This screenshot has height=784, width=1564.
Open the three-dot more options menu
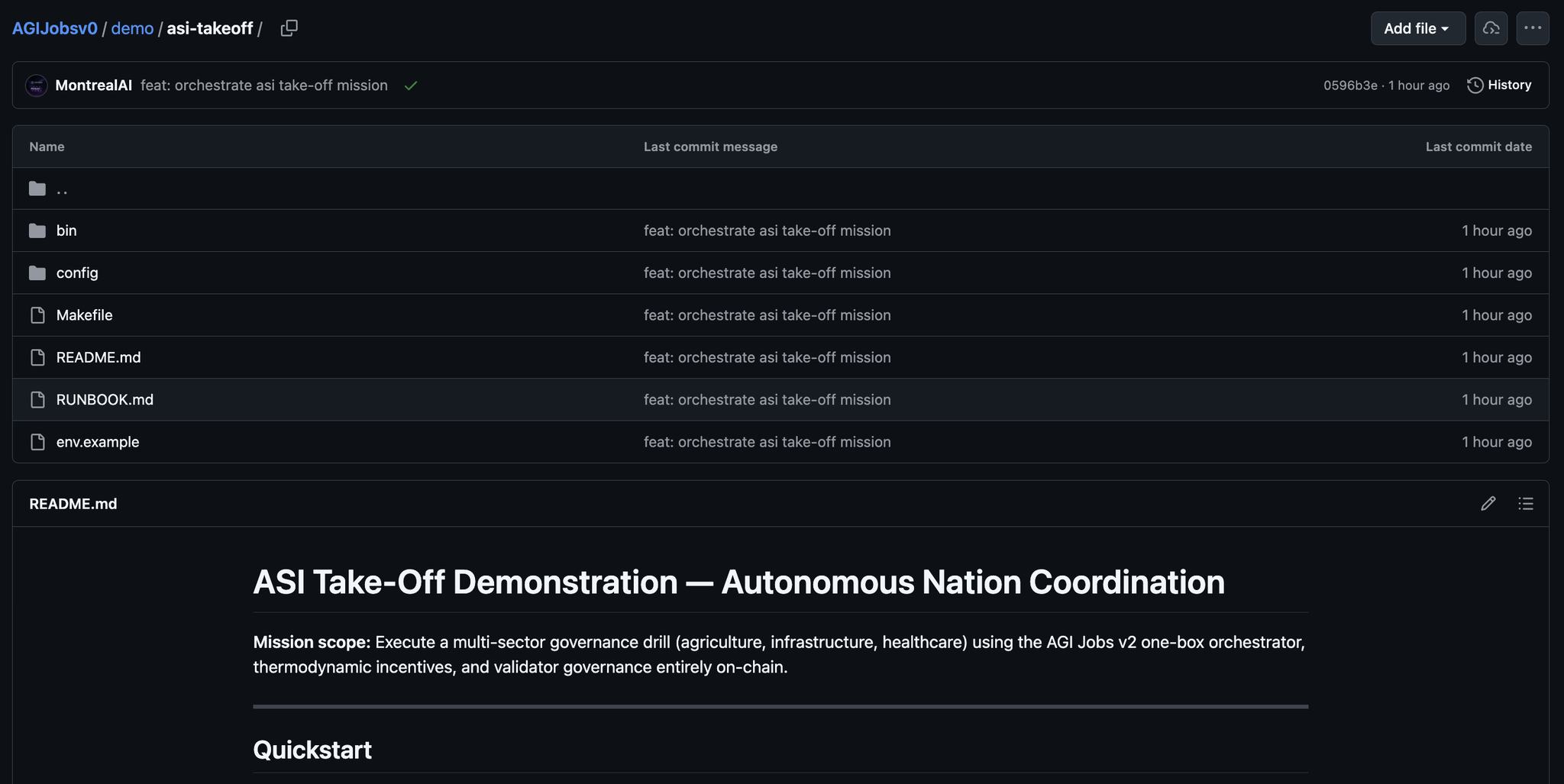point(1532,28)
